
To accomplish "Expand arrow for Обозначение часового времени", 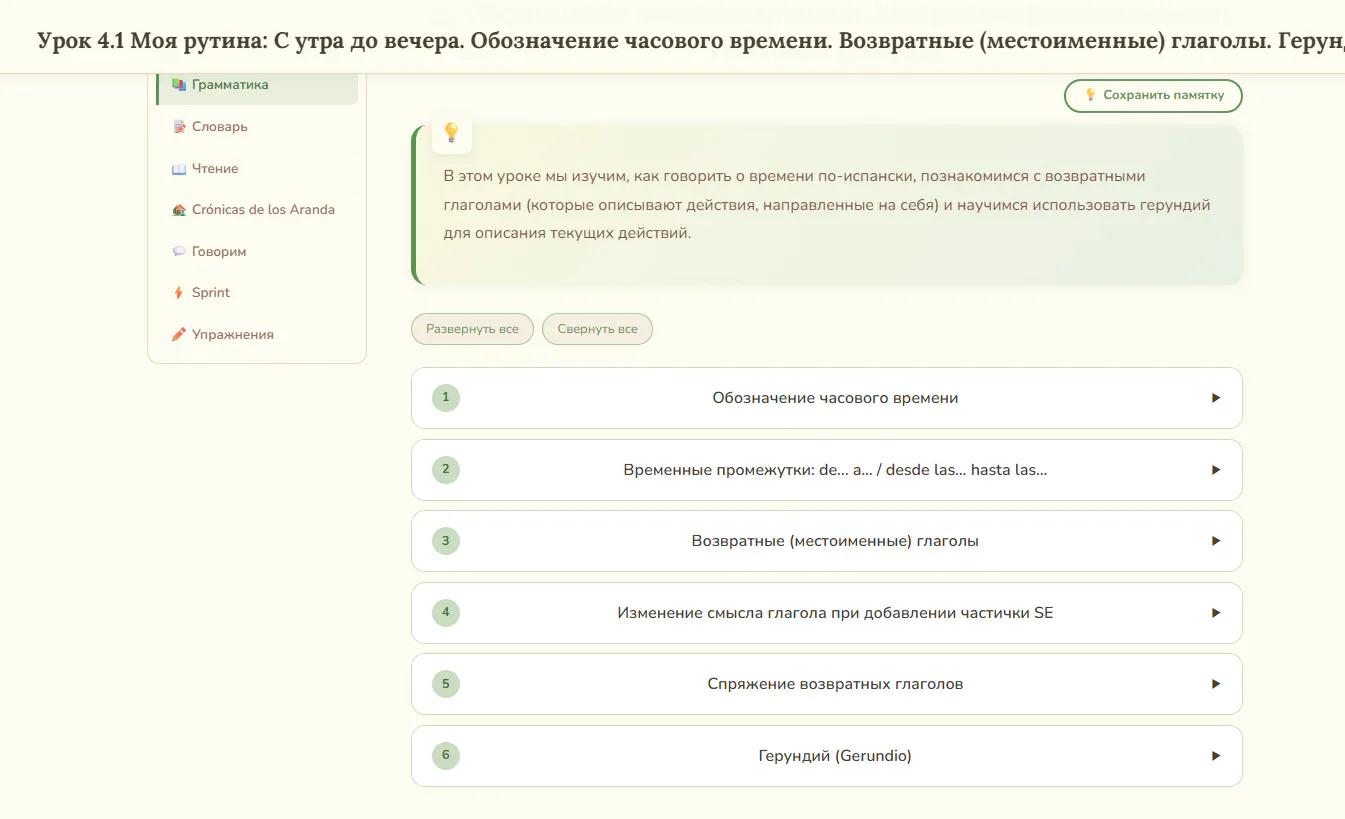I will pos(1216,398).
